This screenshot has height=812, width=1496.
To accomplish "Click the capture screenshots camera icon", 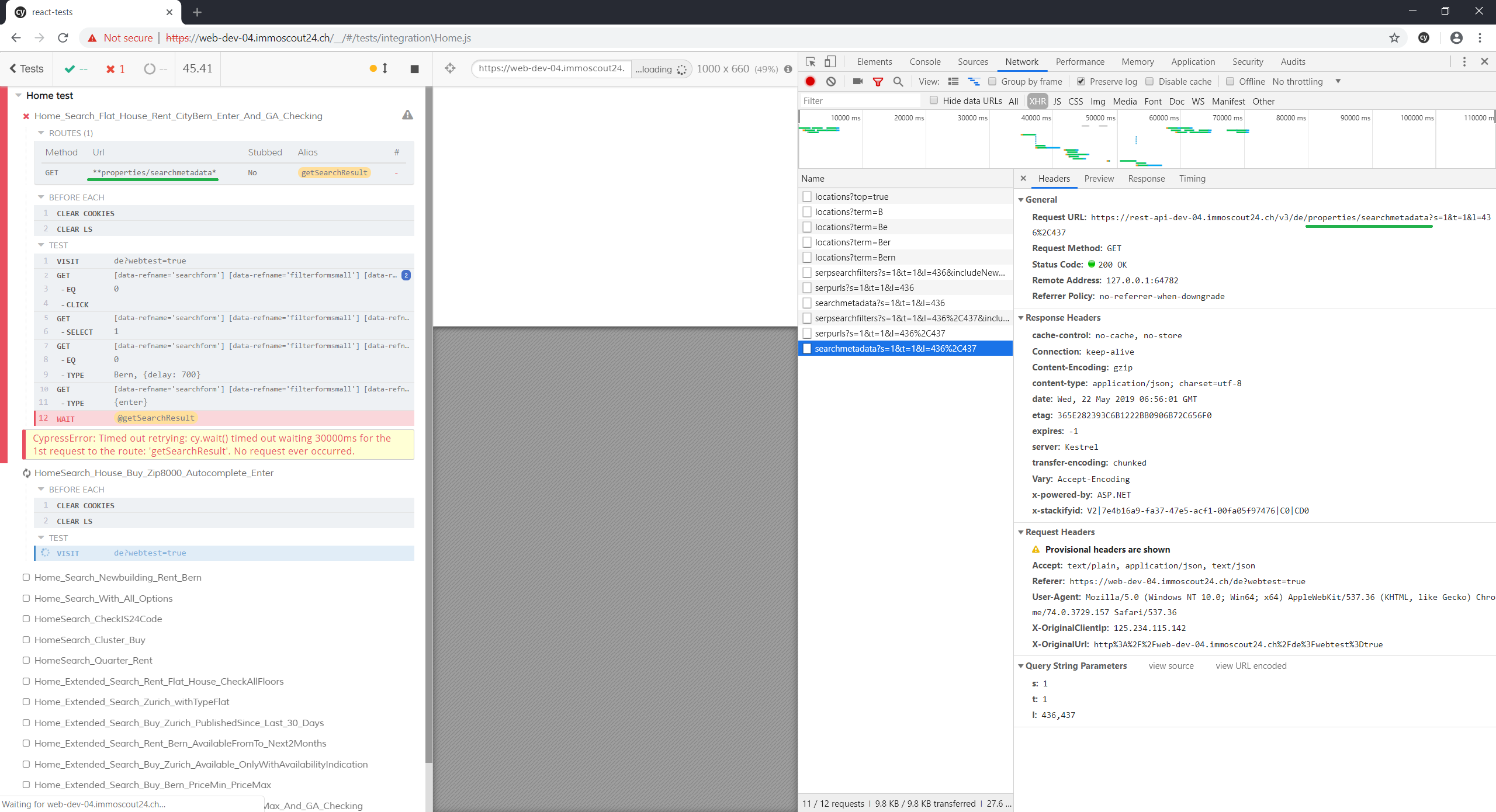I will [x=857, y=81].
